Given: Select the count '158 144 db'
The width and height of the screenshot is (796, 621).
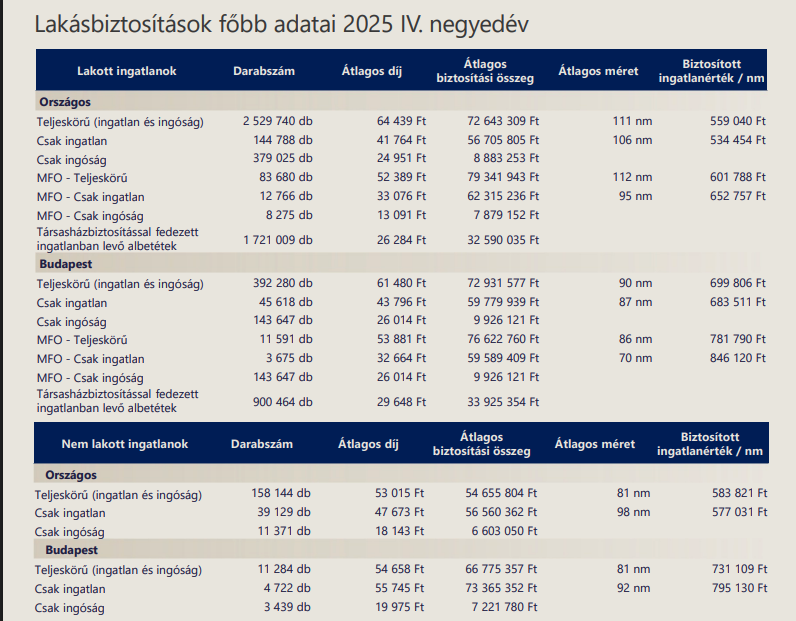Looking at the screenshot, I should coord(281,493).
